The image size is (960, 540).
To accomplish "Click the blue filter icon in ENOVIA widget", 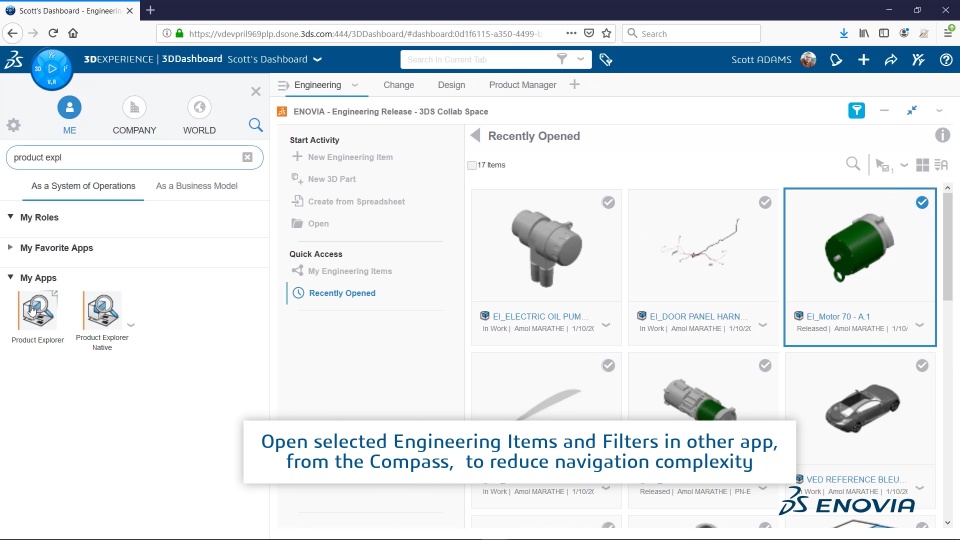I will [x=857, y=111].
